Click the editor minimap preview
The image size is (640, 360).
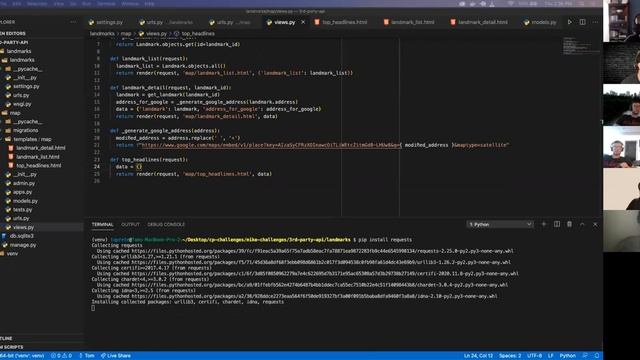click(x=580, y=46)
